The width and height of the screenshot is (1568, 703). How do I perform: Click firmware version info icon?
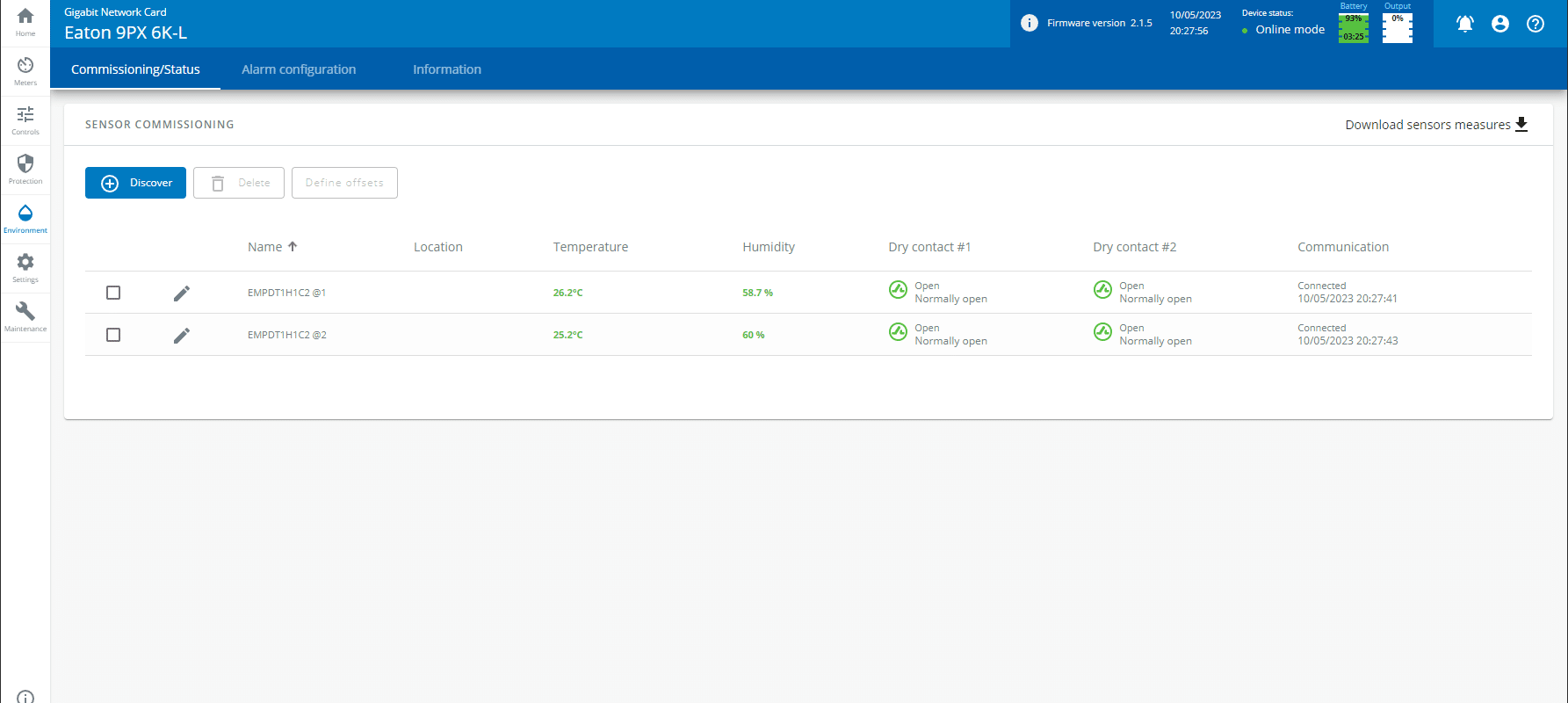(x=1030, y=23)
